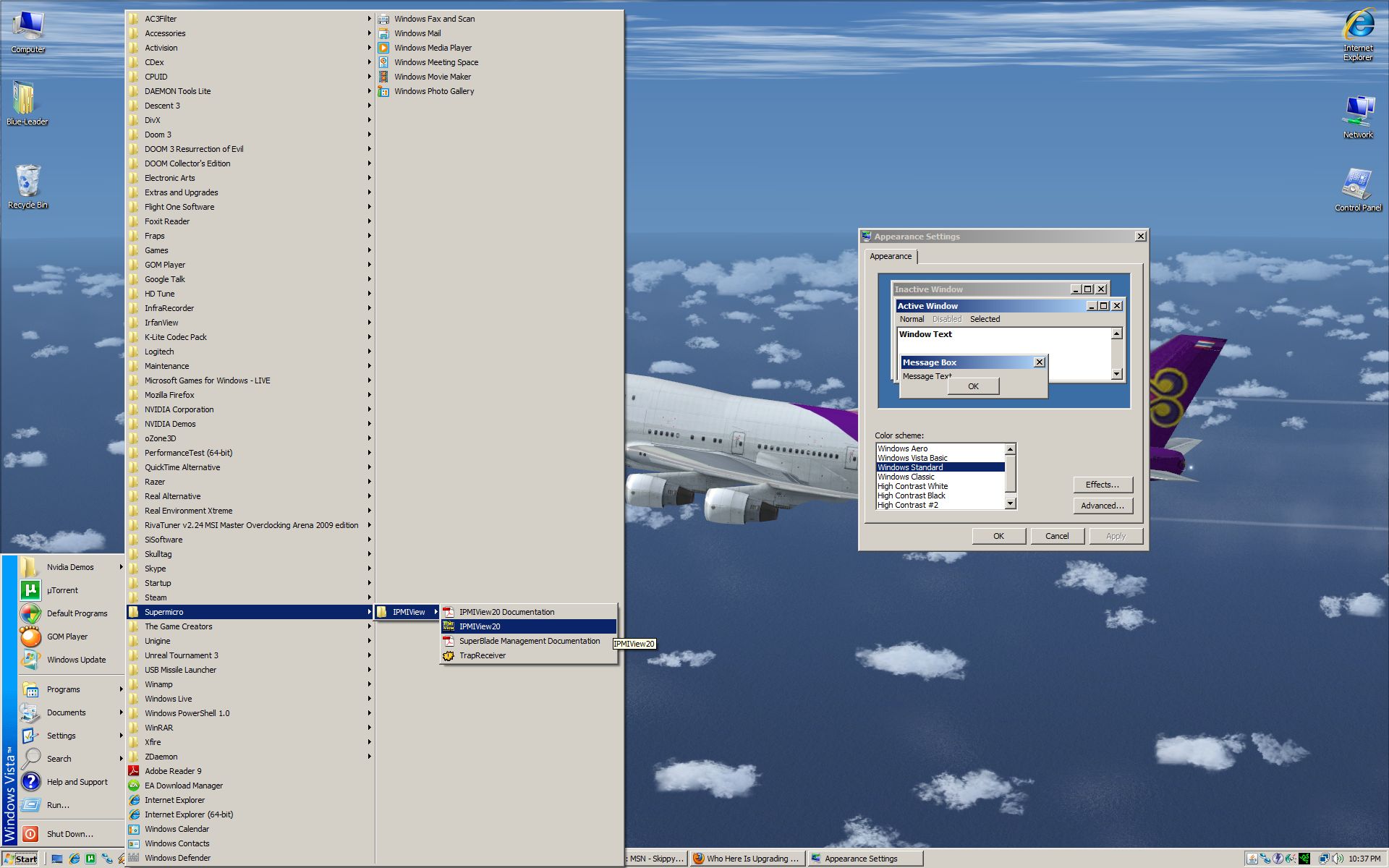Open the Control Panel desktop icon
The height and width of the screenshot is (868, 1389).
point(1357,190)
